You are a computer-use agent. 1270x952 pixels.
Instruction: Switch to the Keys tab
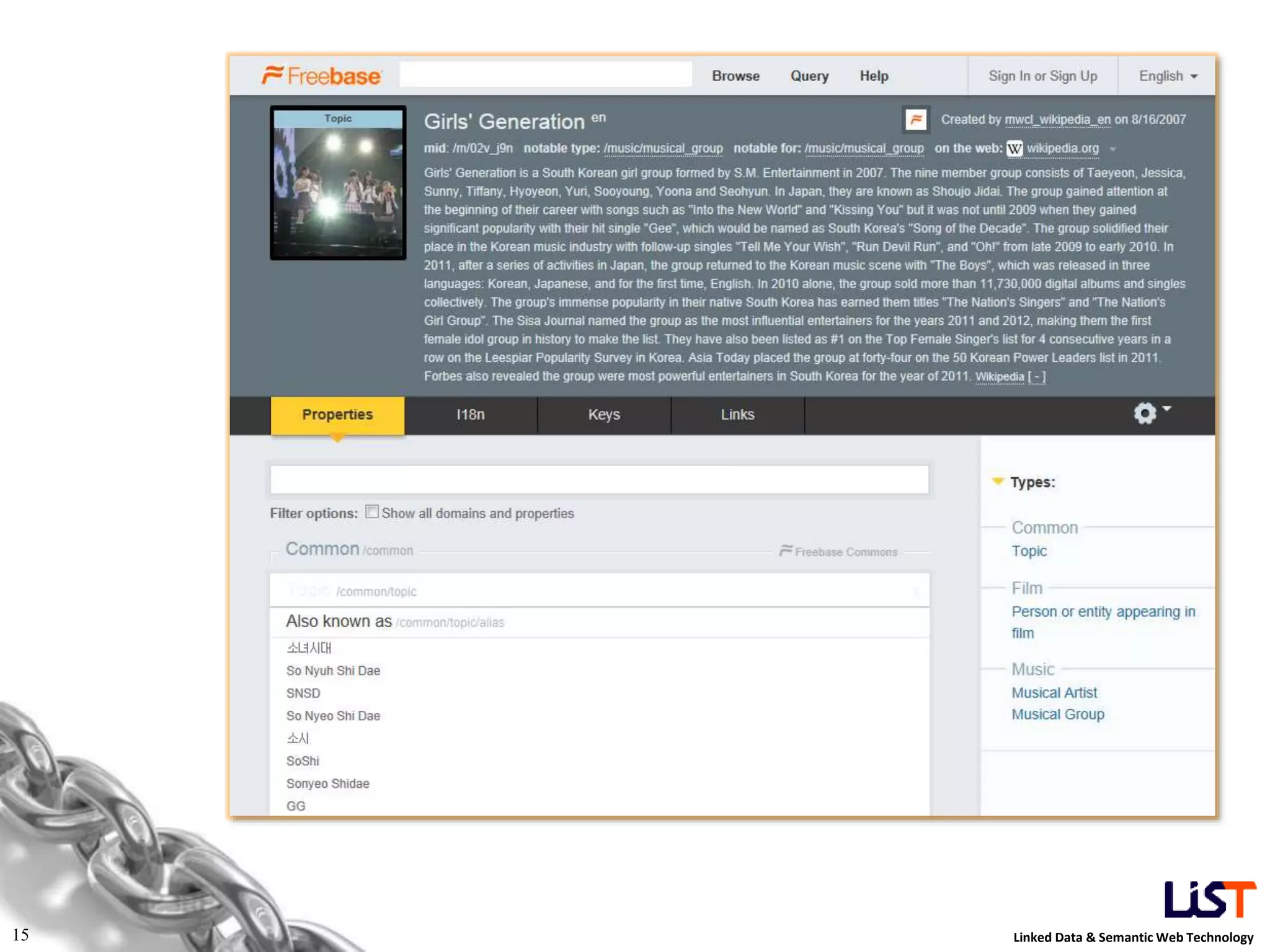604,415
